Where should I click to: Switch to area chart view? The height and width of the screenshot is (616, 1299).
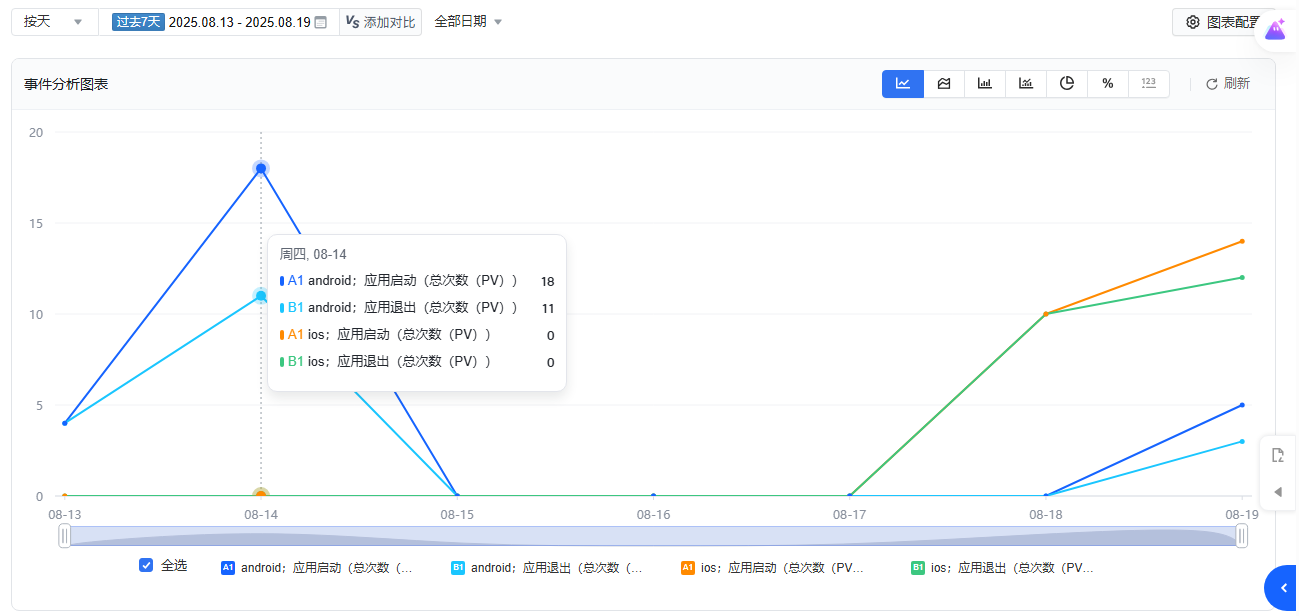pyautogui.click(x=944, y=84)
